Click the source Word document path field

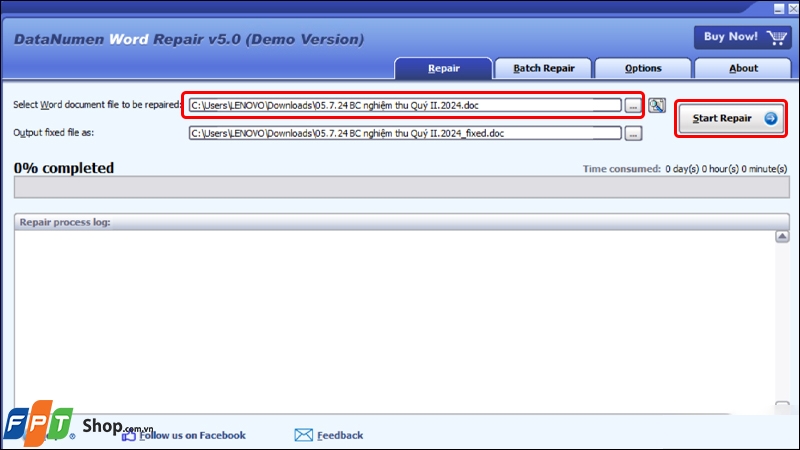(405, 105)
